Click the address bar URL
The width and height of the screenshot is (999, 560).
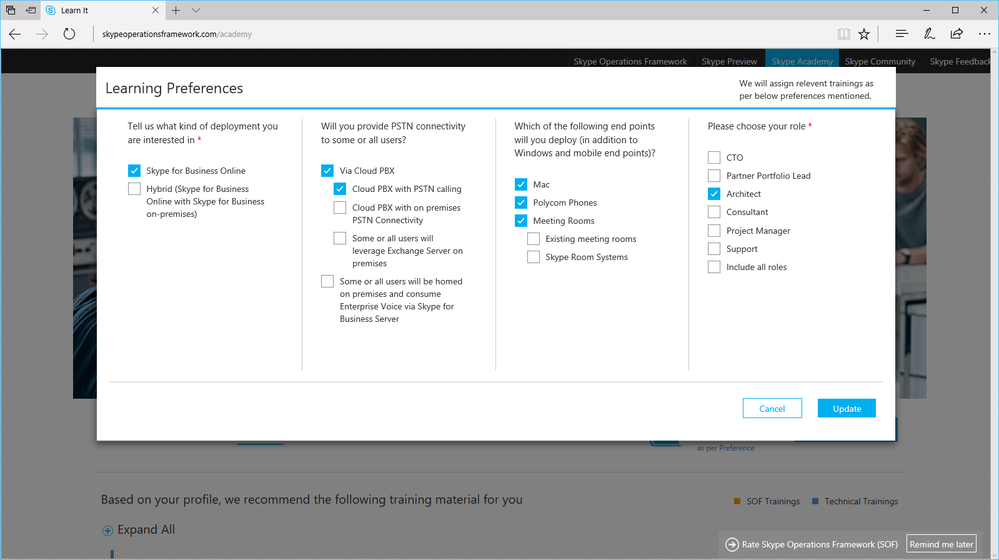pyautogui.click(x=177, y=34)
